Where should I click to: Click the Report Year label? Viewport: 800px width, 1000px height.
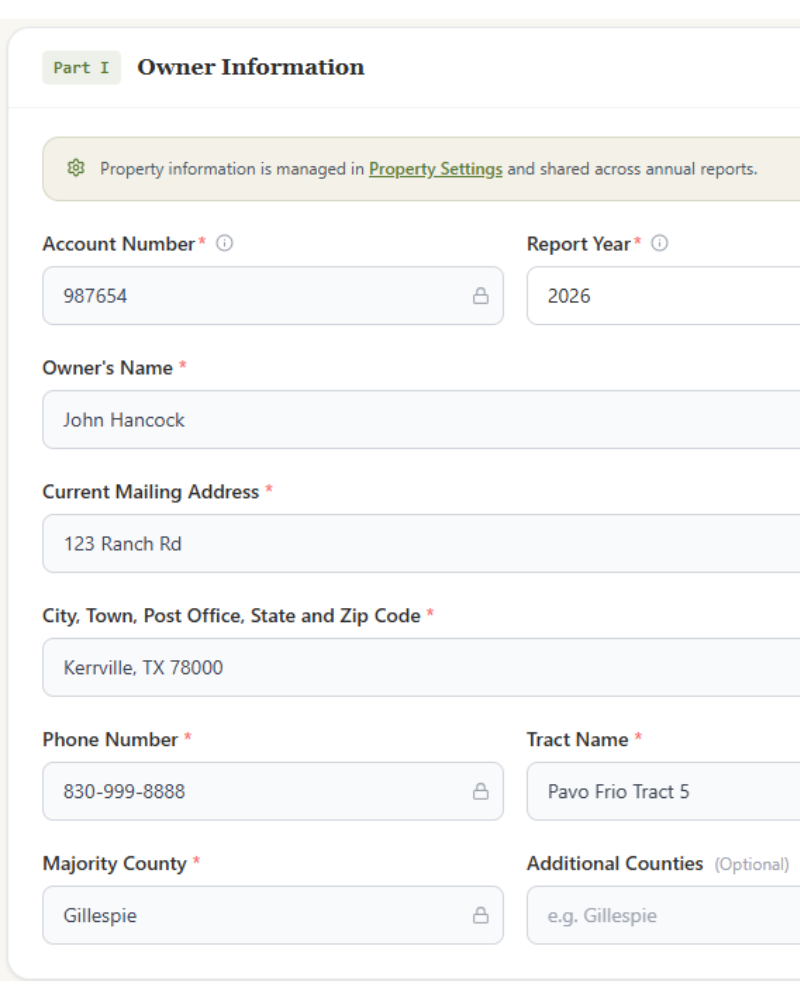[579, 244]
